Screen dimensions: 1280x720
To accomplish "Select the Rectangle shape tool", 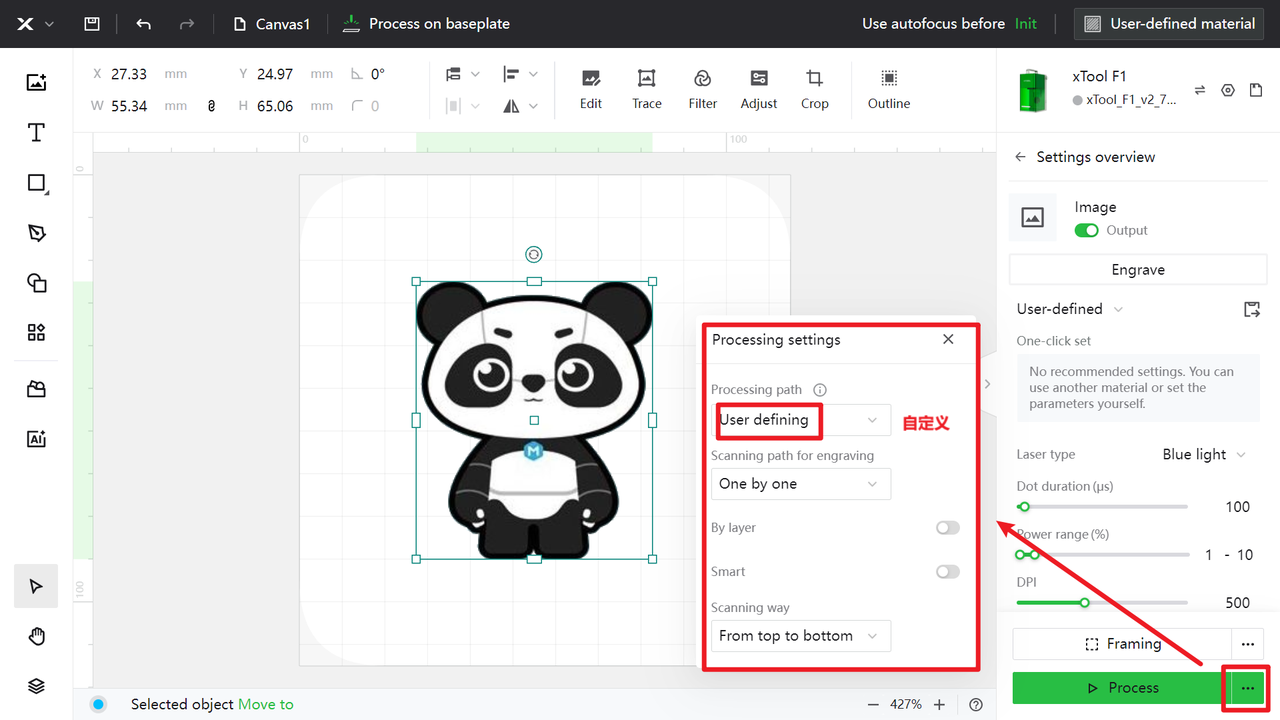I will (37, 183).
